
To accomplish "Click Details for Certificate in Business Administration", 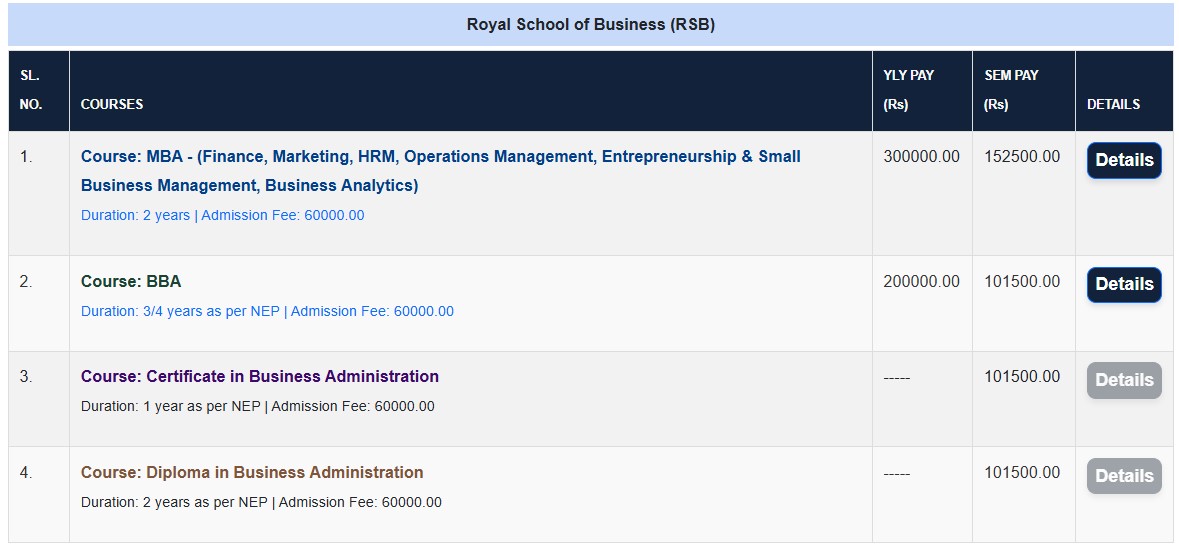I will (1124, 380).
